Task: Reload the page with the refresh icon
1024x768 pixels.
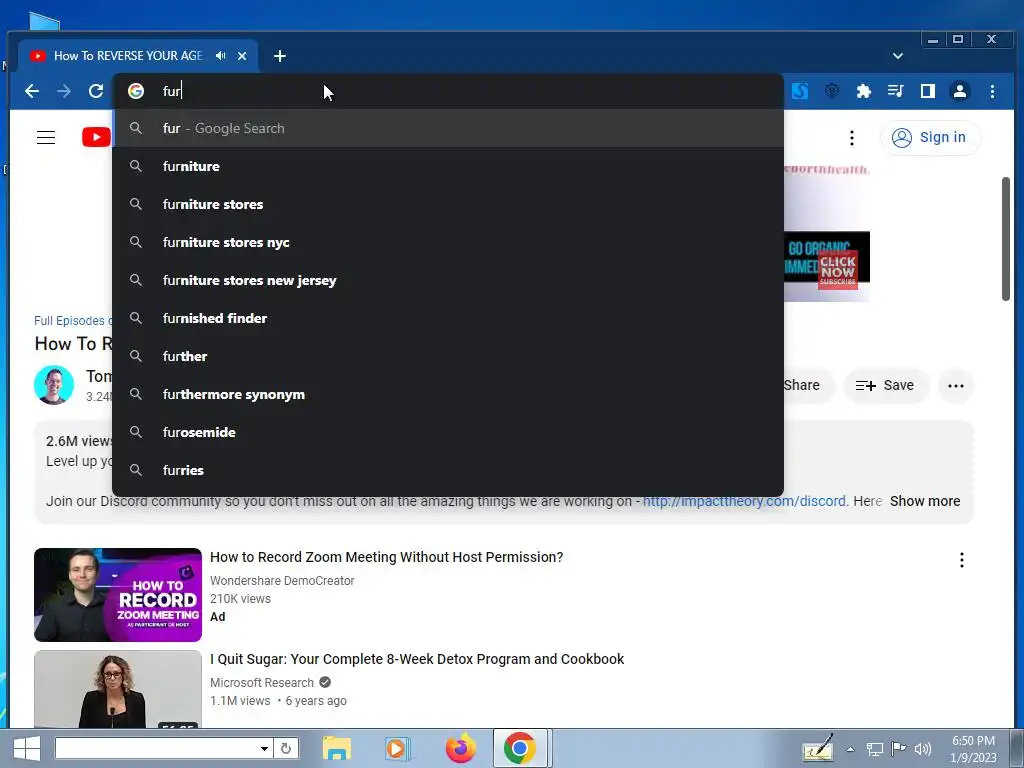Action: coord(96,91)
